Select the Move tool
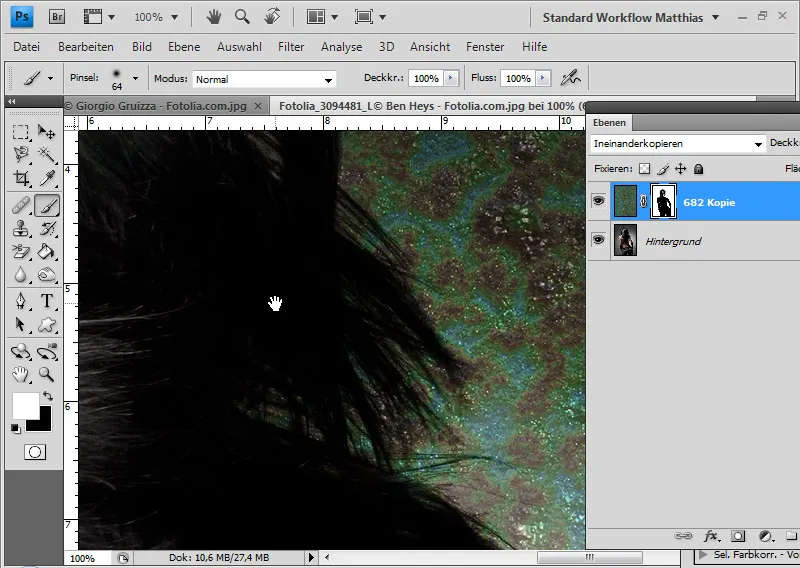Image resolution: width=800 pixels, height=568 pixels. tap(47, 132)
